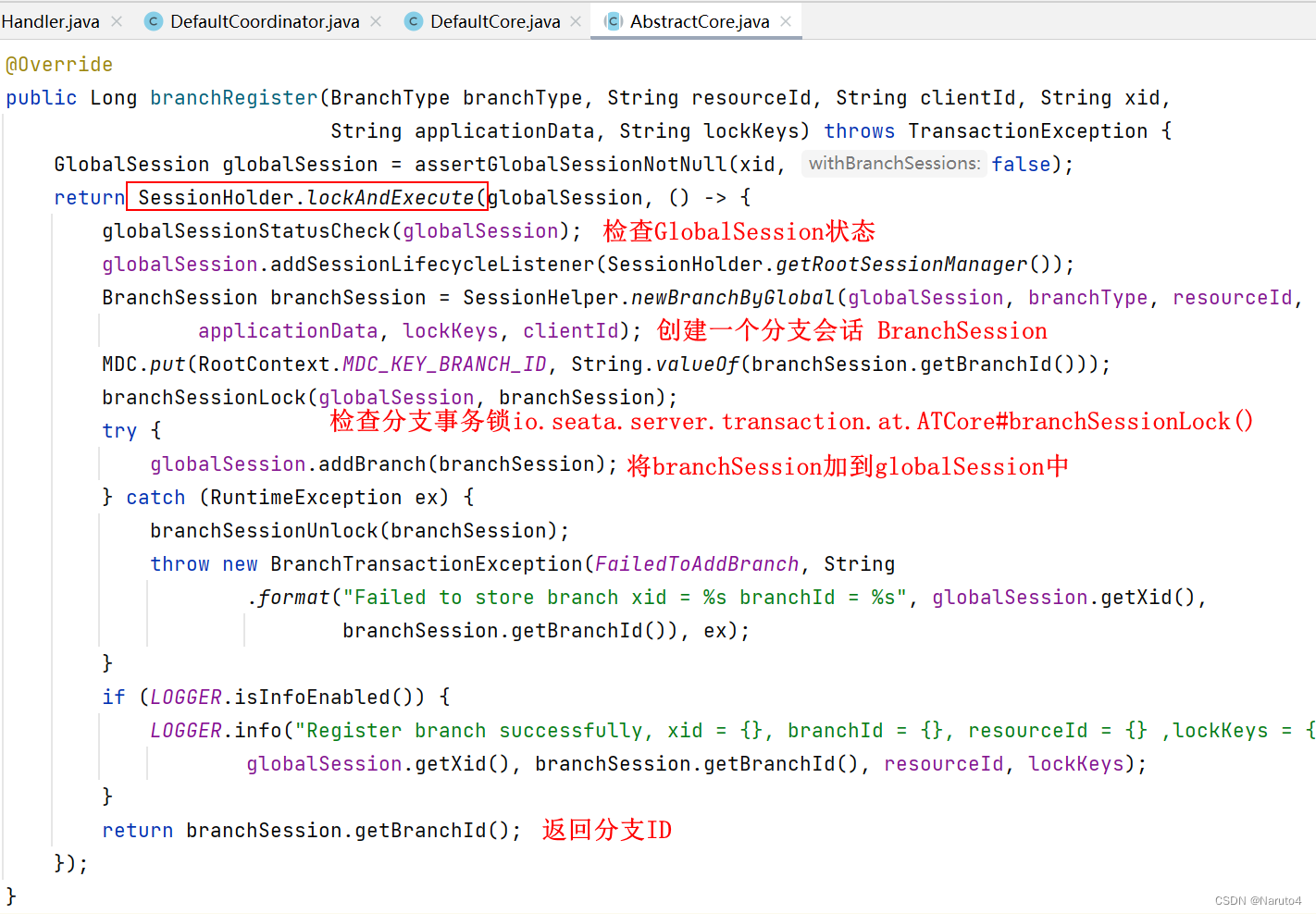1316x914 pixels.
Task: Click the lockAndExecute method call
Action: [x=390, y=198]
